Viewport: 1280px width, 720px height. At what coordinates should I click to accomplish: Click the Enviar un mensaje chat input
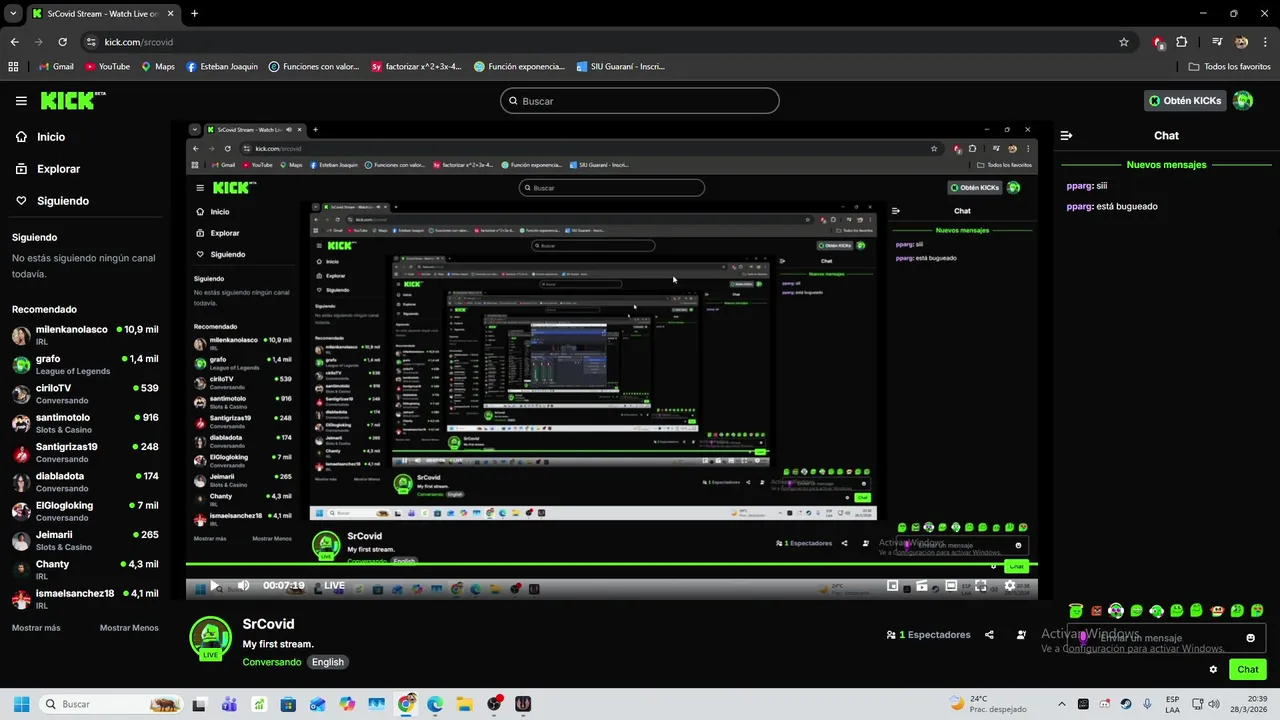pyautogui.click(x=1165, y=638)
